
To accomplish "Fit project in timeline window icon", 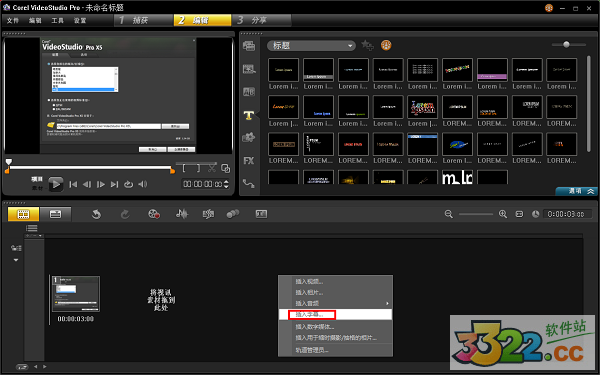I will point(519,214).
